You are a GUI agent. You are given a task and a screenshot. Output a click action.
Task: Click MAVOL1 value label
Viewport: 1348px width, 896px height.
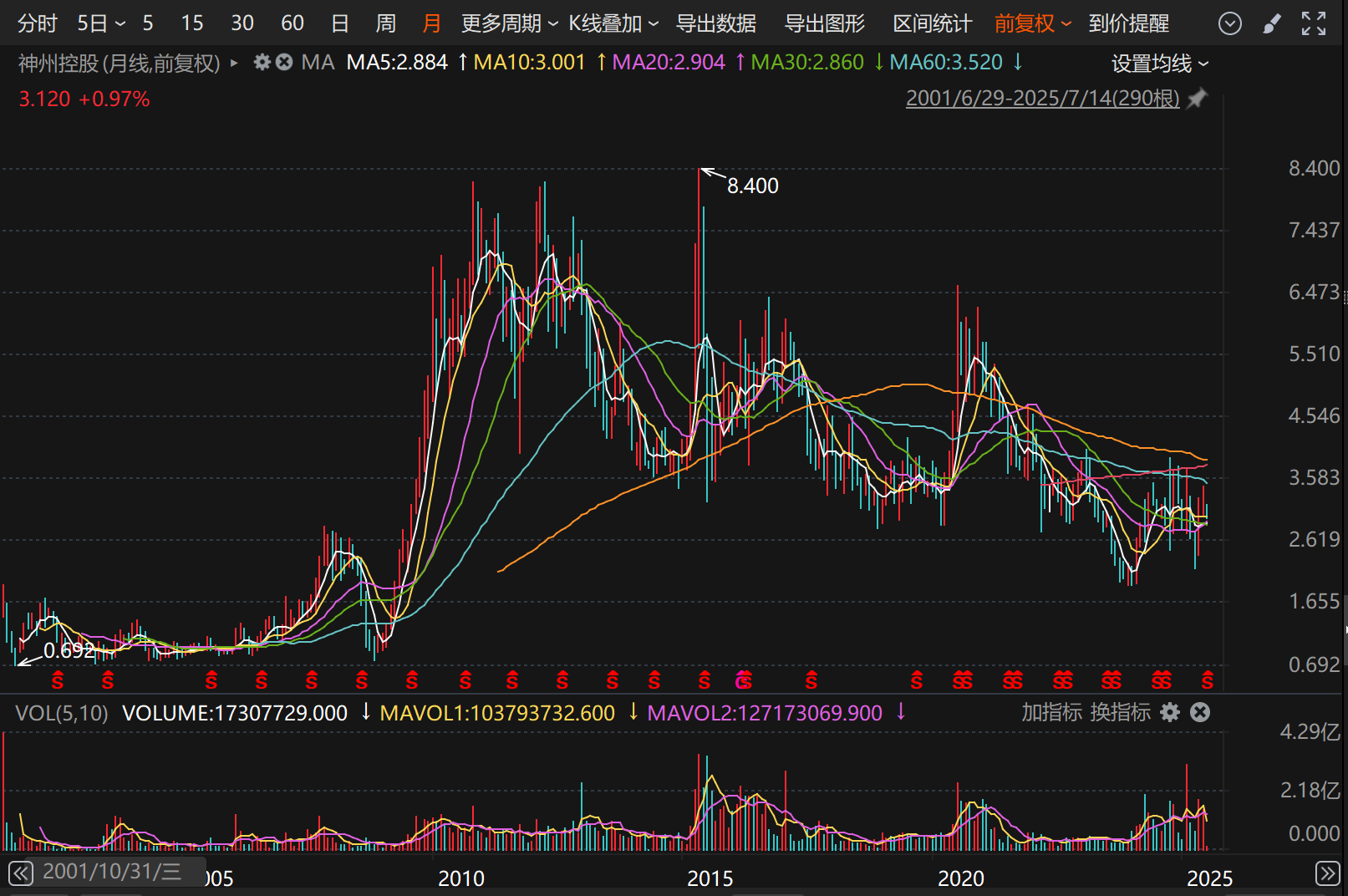click(497, 713)
